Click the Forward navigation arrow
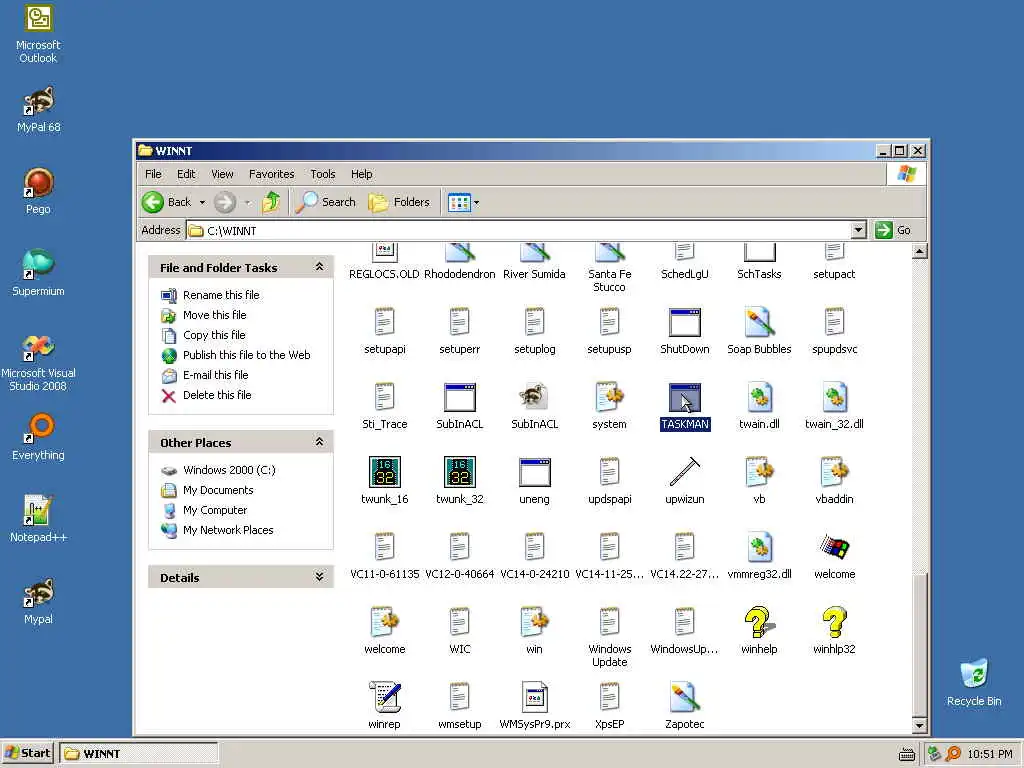The width and height of the screenshot is (1024, 768). pos(225,202)
